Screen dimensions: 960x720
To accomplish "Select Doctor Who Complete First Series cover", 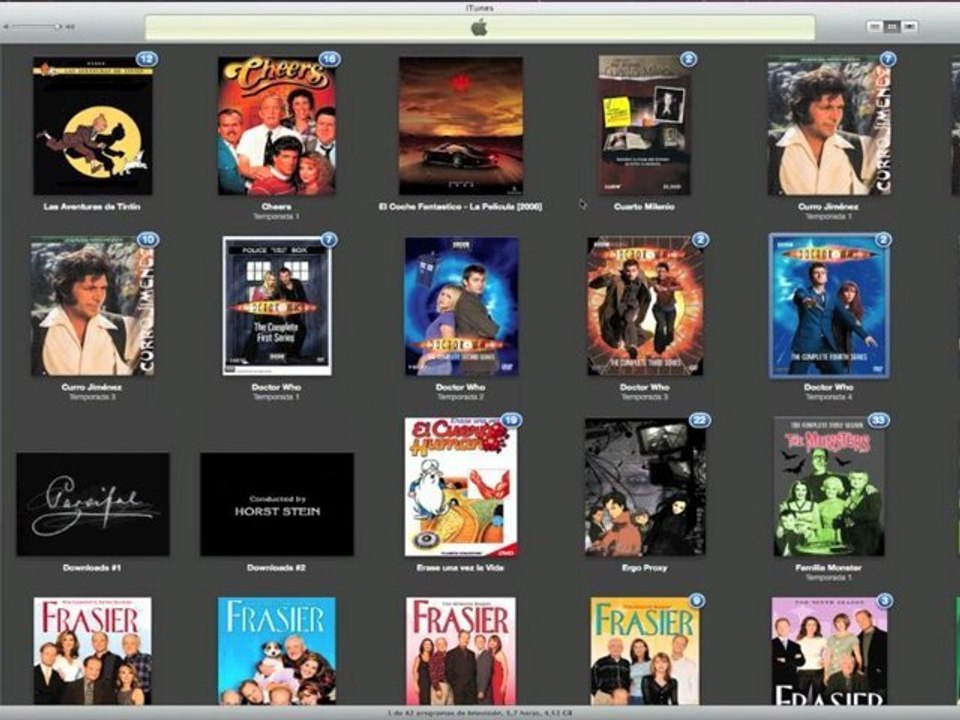I will pyautogui.click(x=277, y=306).
